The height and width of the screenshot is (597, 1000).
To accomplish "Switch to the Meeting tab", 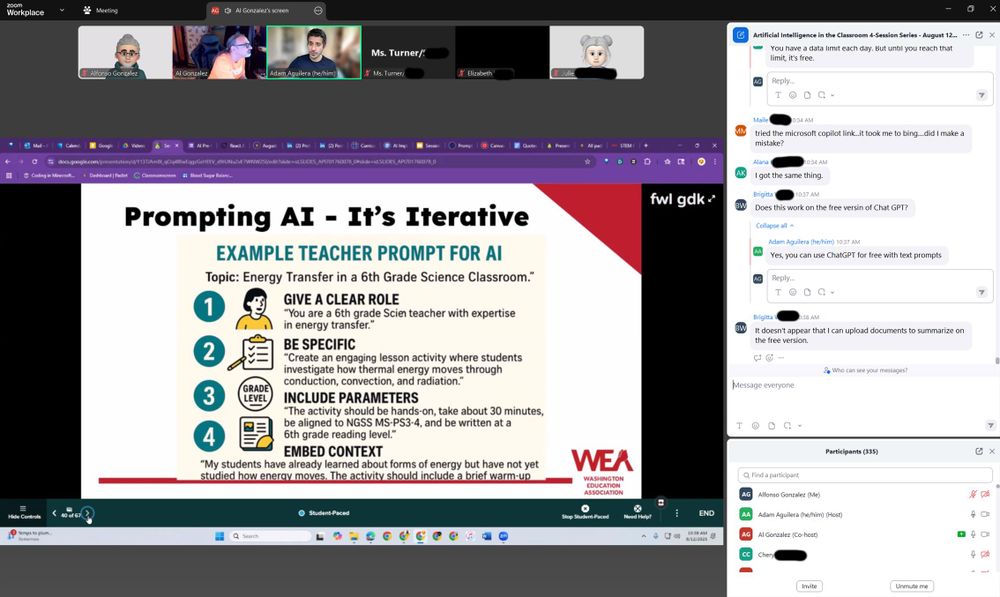I will 101,10.
